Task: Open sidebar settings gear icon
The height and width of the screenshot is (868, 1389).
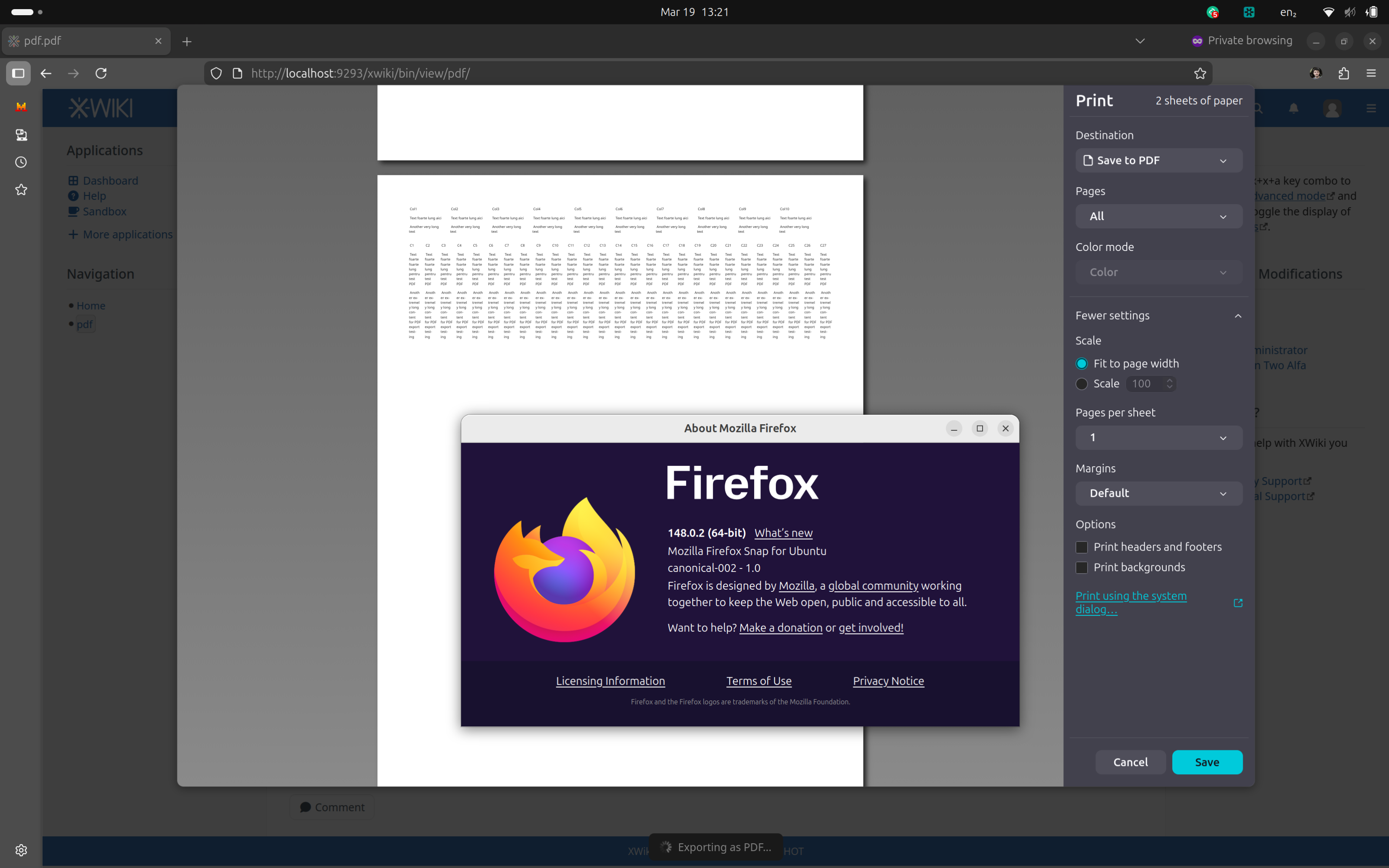Action: point(21,850)
